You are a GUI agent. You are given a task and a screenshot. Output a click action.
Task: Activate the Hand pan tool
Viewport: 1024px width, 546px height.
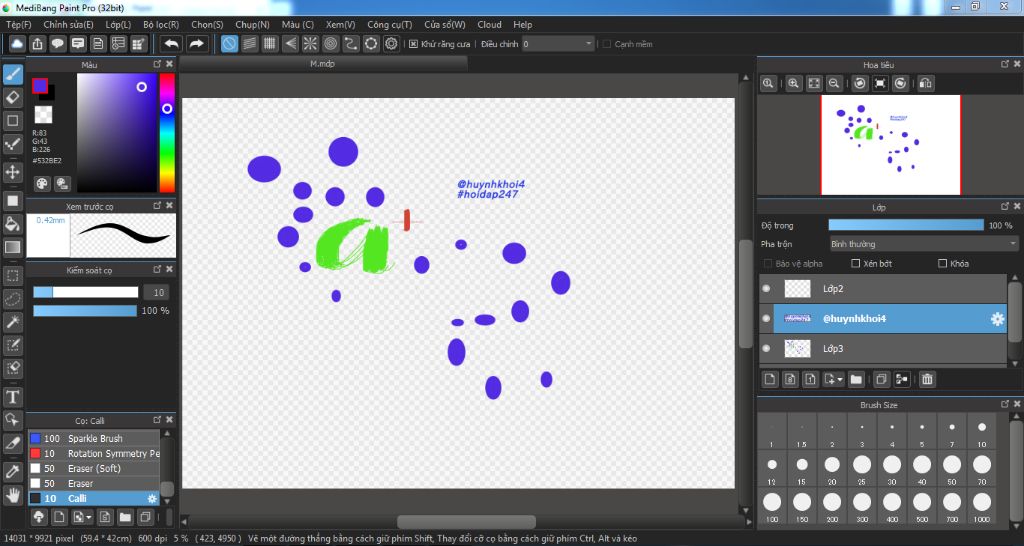[12, 495]
